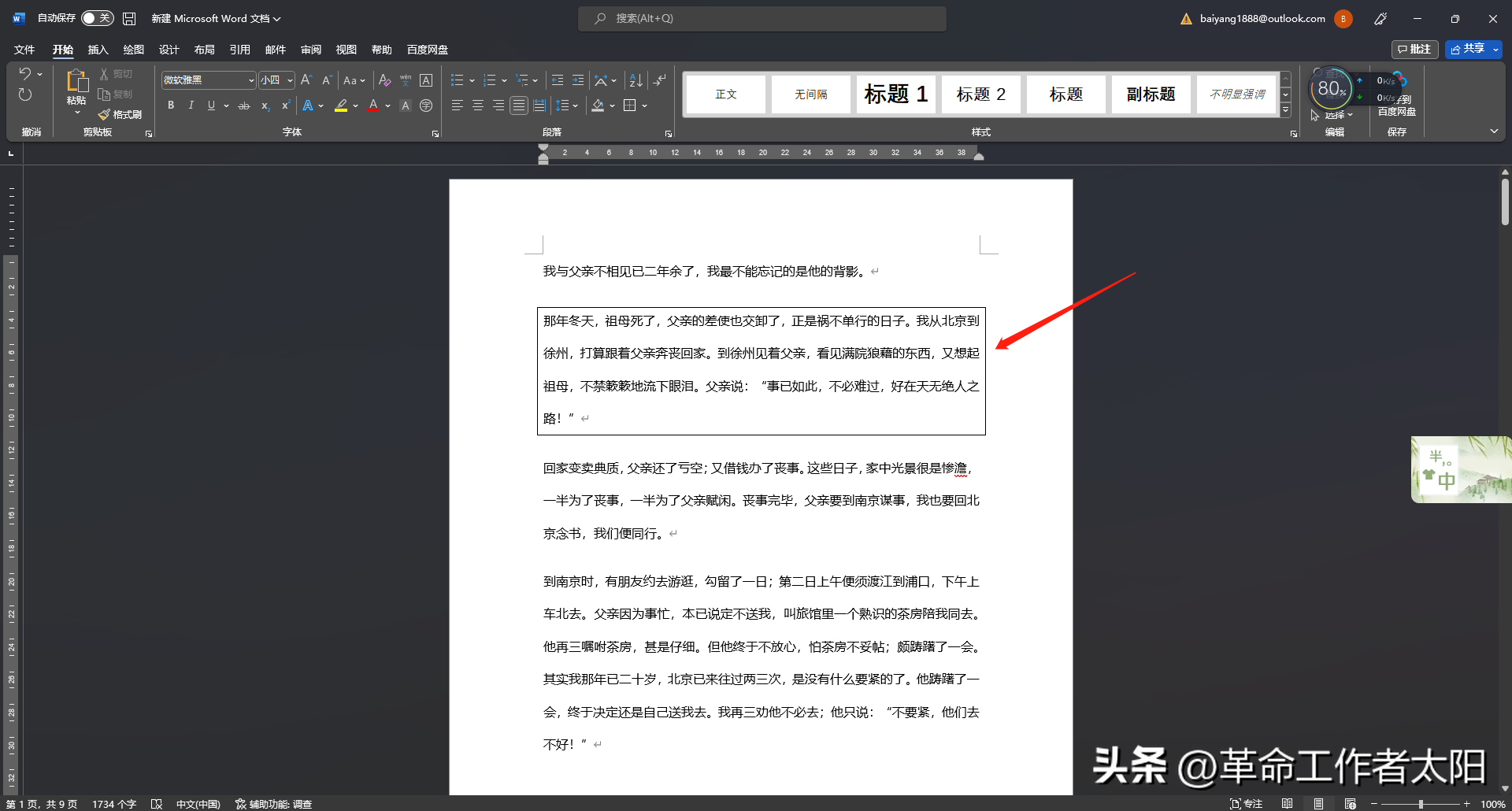
Task: Click the Undo arrow icon
Action: coord(25,74)
